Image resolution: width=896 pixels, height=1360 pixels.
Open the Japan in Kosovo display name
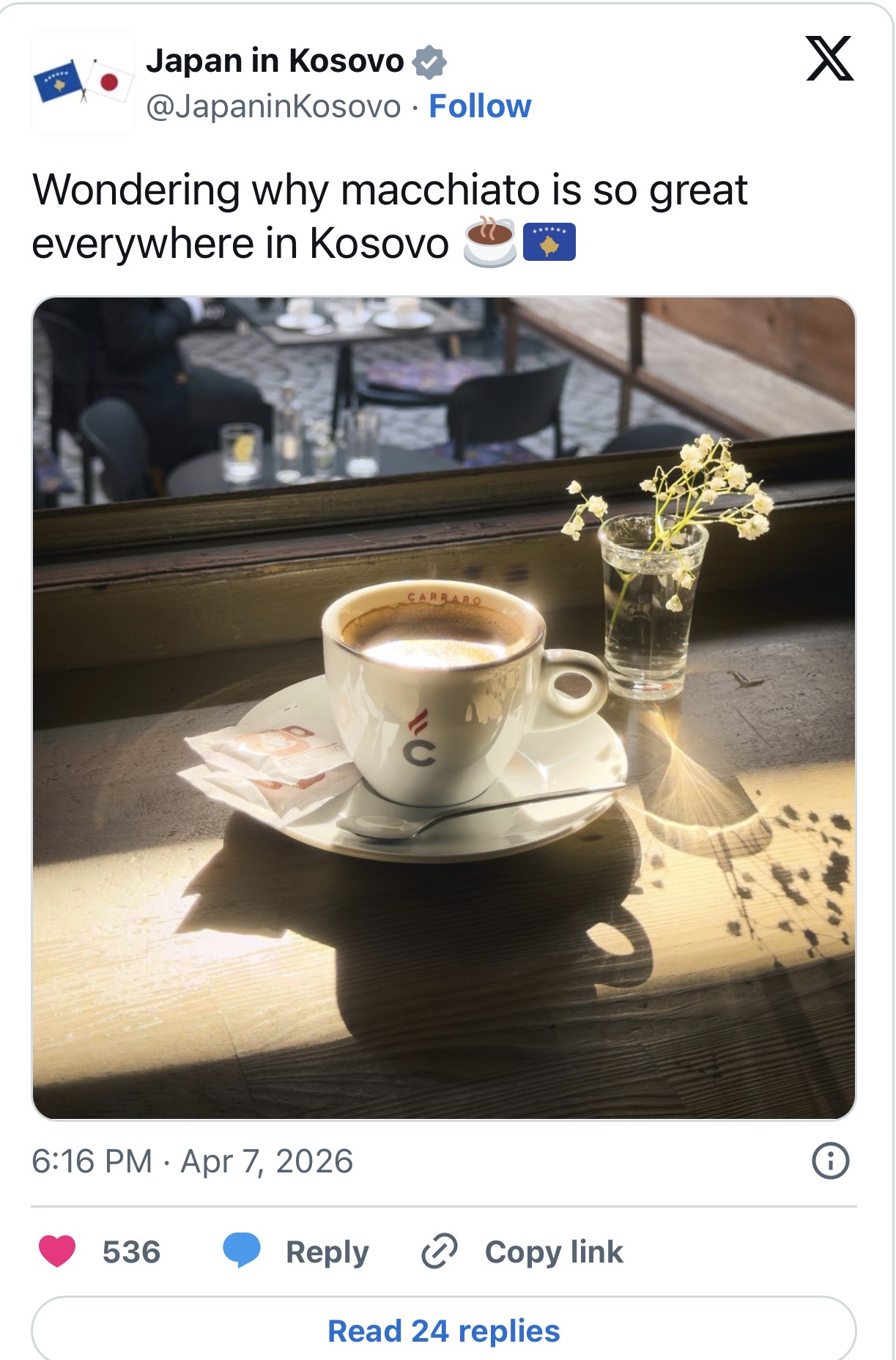click(x=275, y=61)
